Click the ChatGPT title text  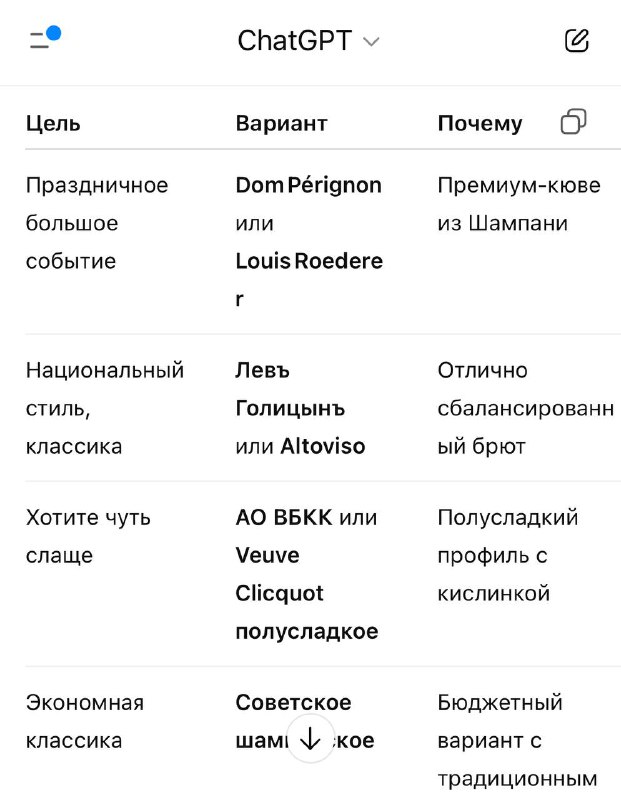[295, 41]
